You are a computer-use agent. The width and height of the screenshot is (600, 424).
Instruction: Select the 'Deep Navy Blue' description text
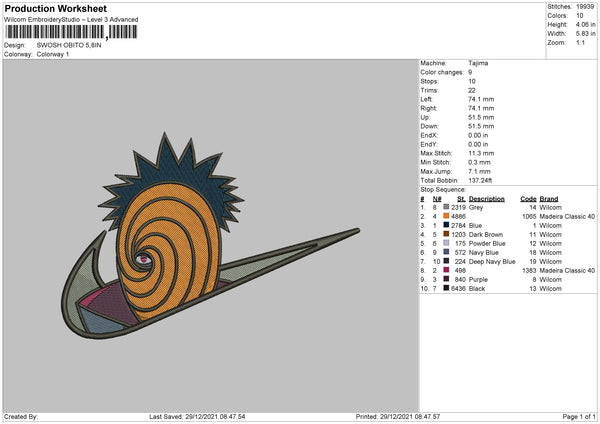492,262
